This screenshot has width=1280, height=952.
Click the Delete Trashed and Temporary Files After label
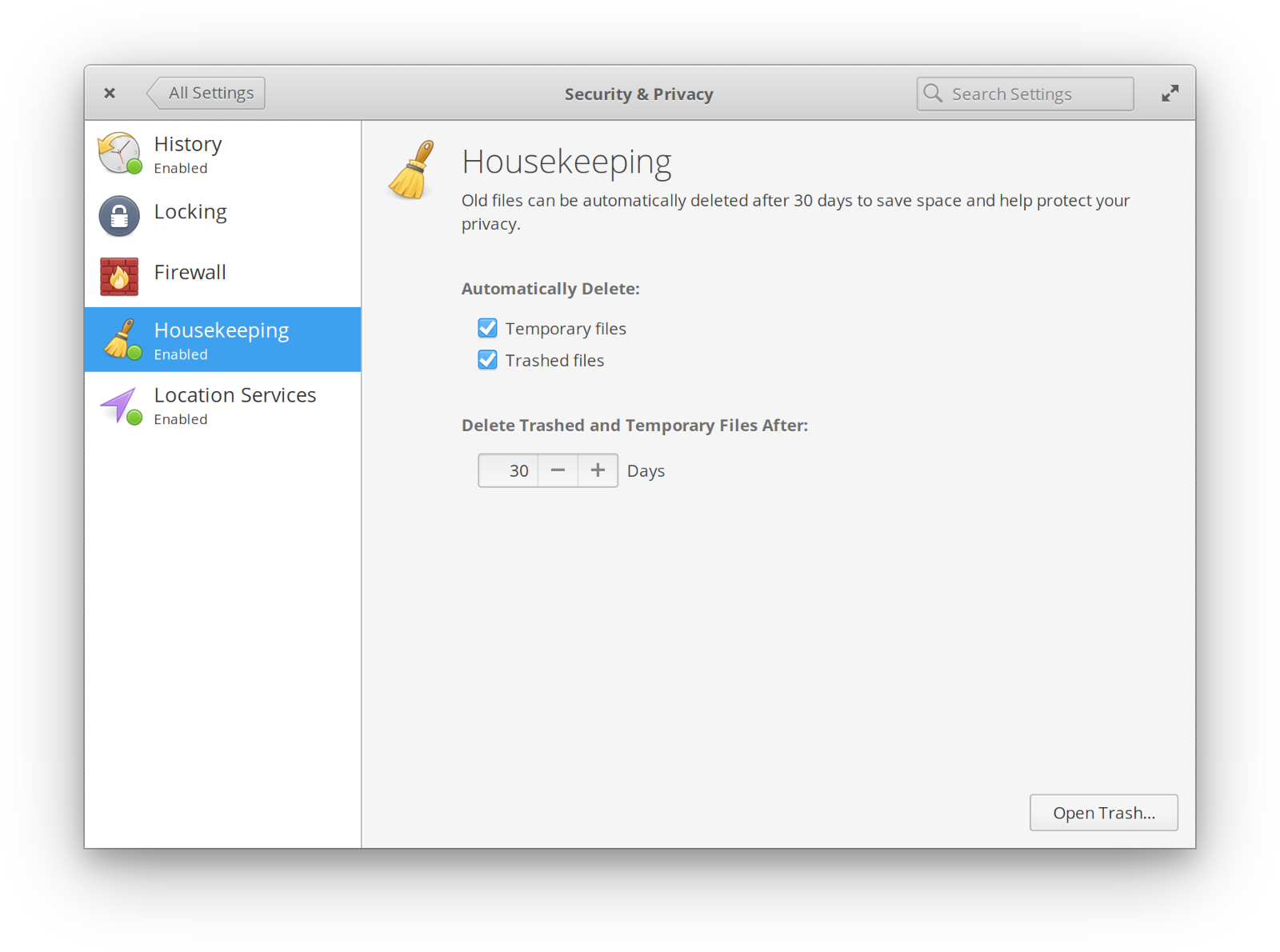coord(634,426)
